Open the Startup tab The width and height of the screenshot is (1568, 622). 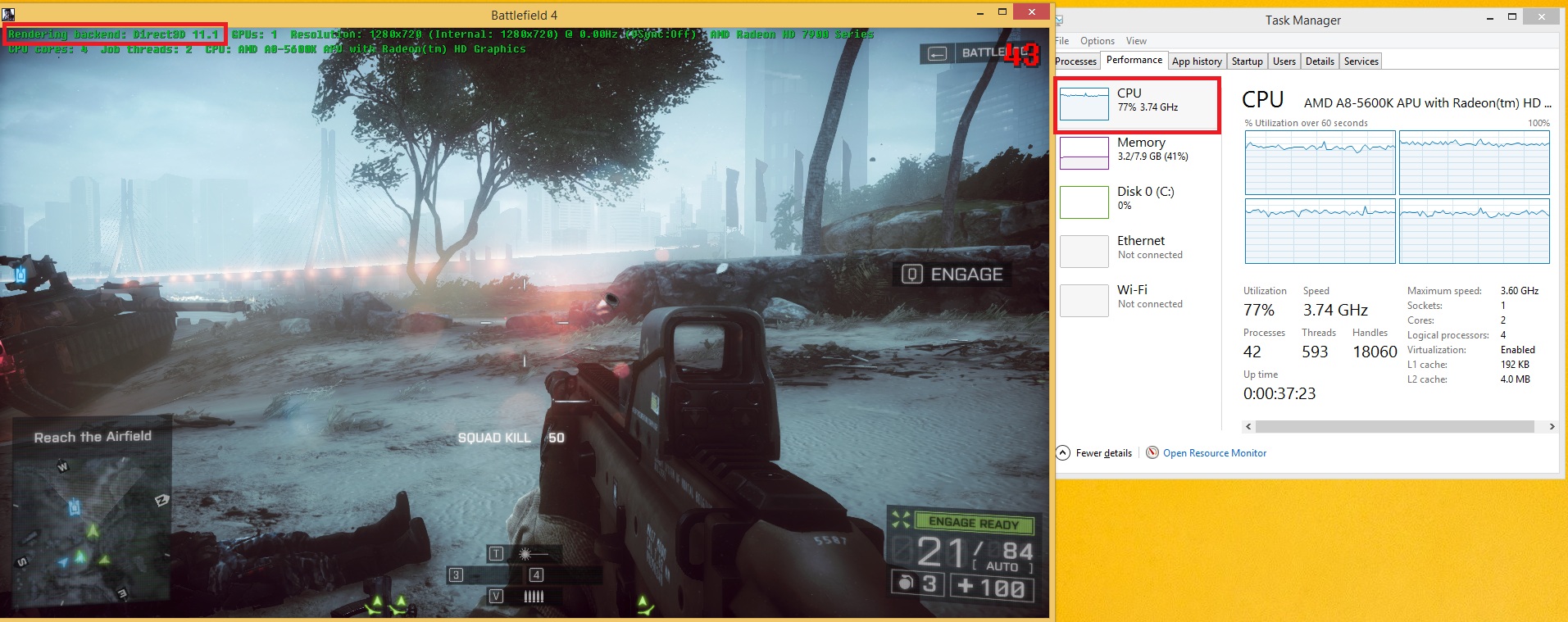coord(1247,61)
